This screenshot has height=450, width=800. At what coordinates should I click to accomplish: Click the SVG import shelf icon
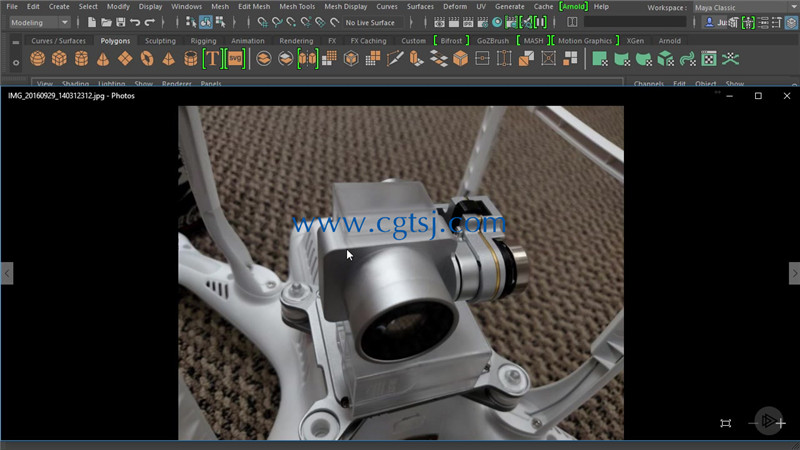point(235,59)
